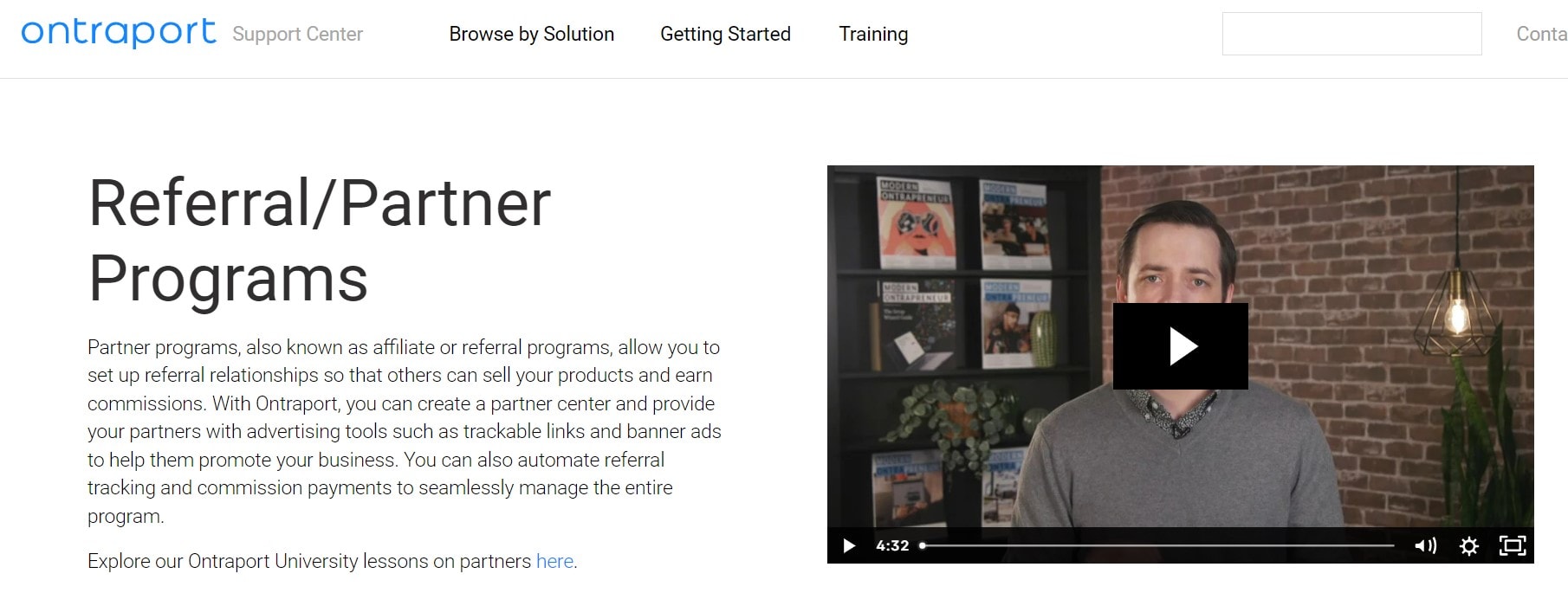Follow the "here" link to Ontraport University lessons
Screen dimensions: 1568x593
(x=554, y=561)
